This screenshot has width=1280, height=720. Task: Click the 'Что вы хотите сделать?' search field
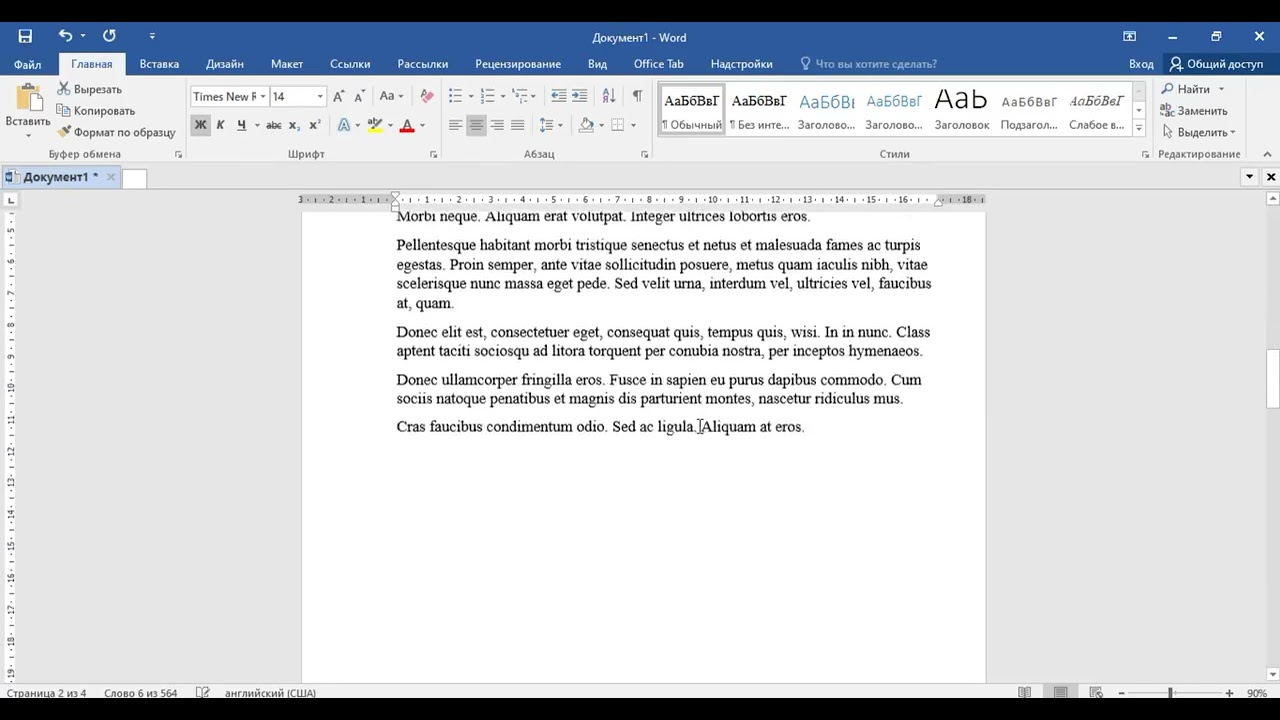coord(869,64)
